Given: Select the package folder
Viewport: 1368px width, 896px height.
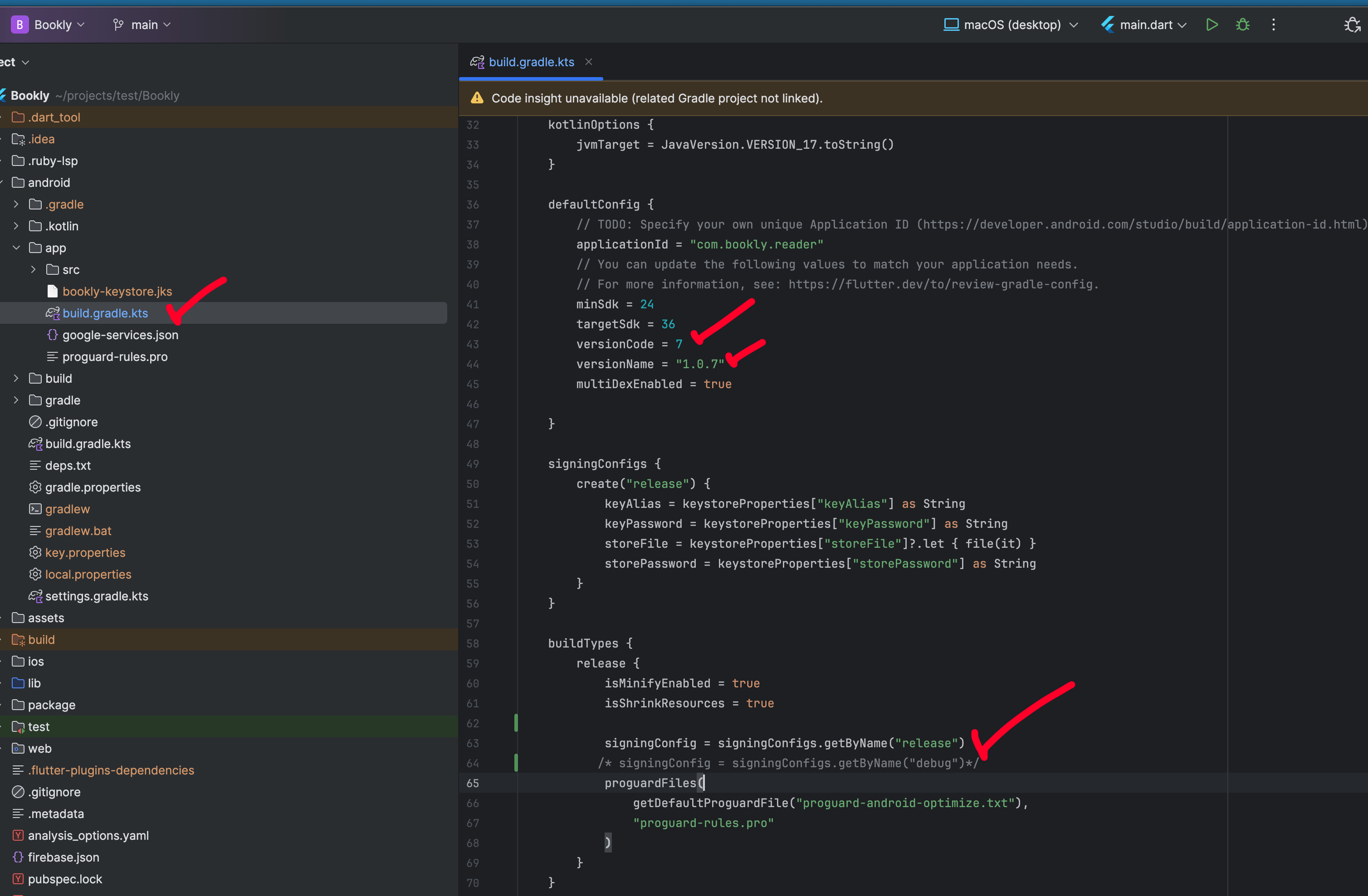Looking at the screenshot, I should pyautogui.click(x=52, y=705).
